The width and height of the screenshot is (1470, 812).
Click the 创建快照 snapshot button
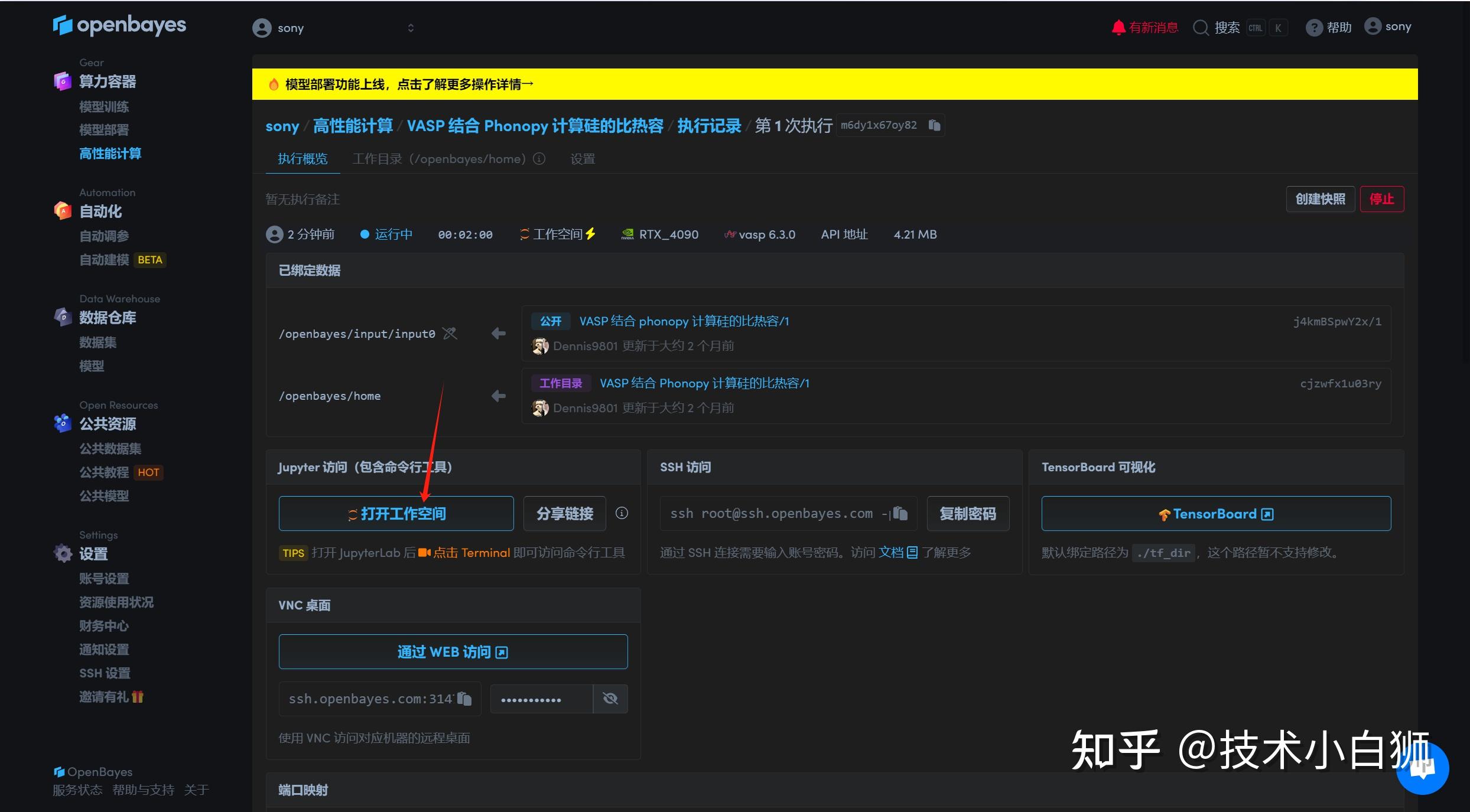coord(1321,199)
